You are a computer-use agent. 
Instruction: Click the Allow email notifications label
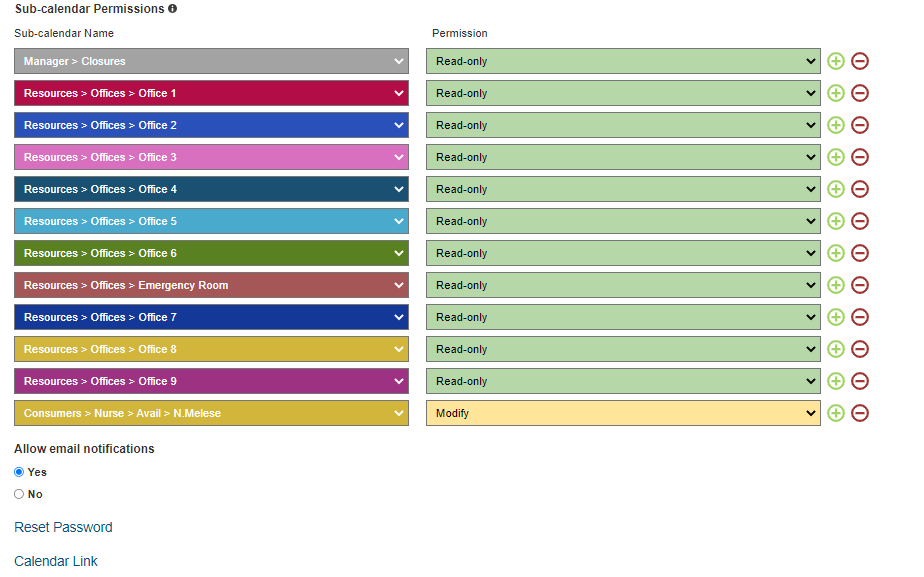pyautogui.click(x=84, y=449)
